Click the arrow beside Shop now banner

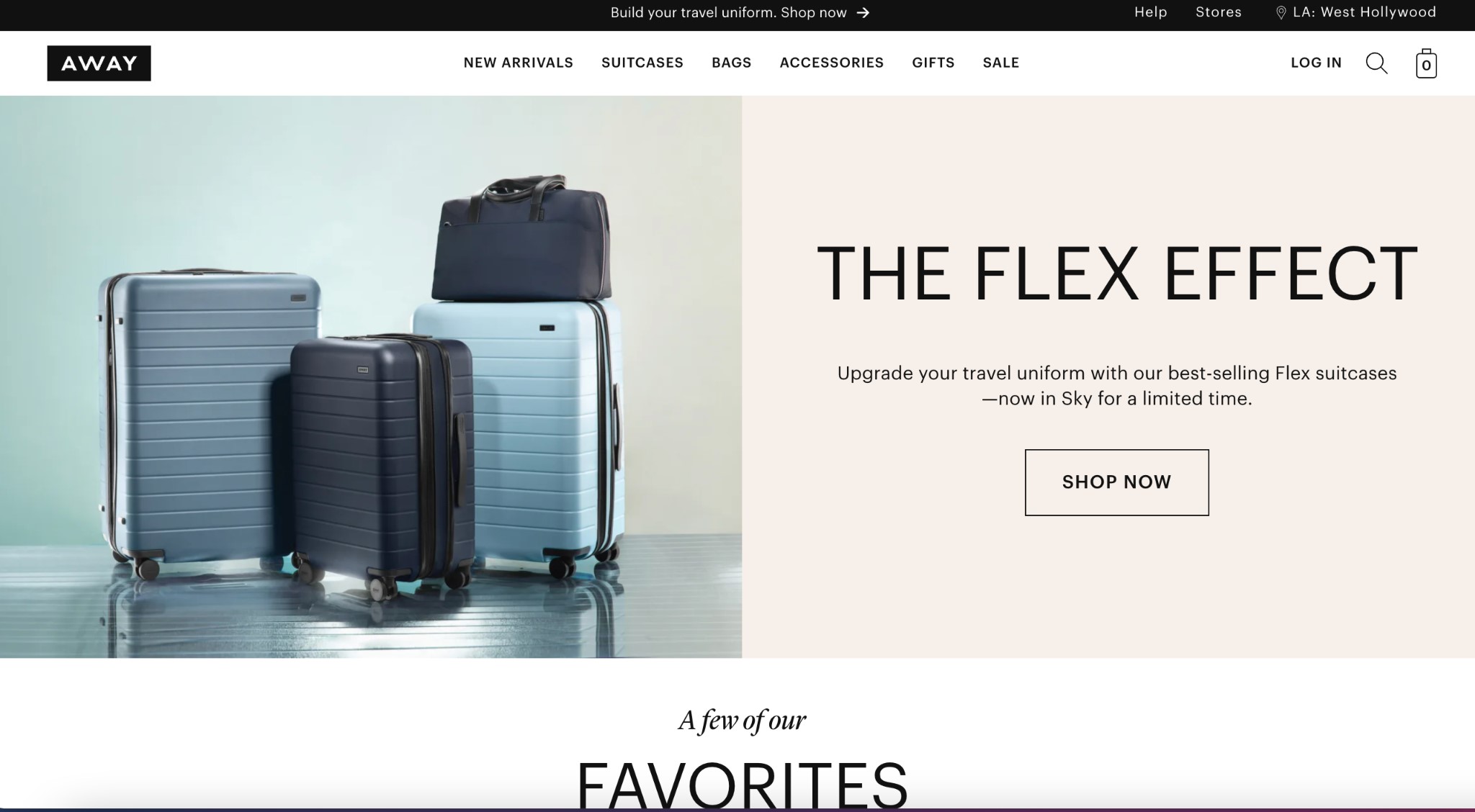(863, 13)
